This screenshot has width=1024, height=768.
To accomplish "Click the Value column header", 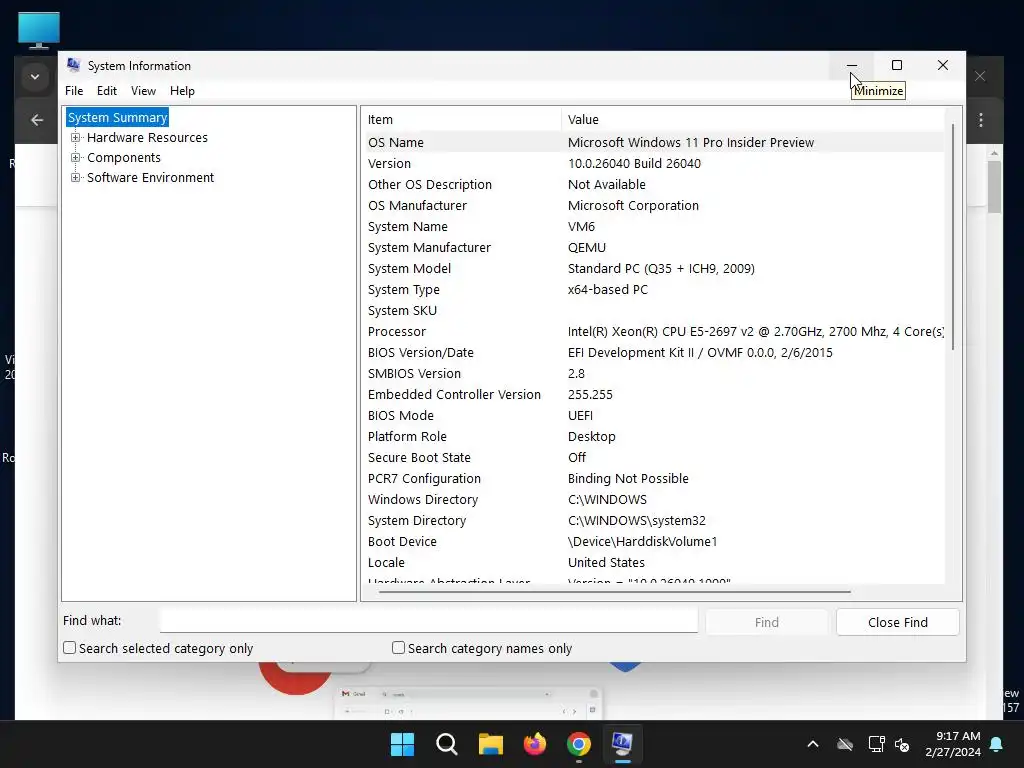I will click(x=753, y=120).
